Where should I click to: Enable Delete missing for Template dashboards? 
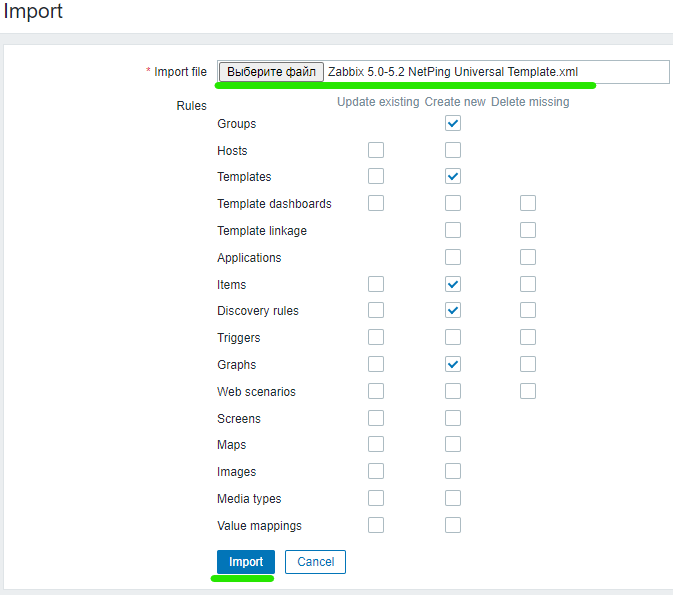point(528,203)
